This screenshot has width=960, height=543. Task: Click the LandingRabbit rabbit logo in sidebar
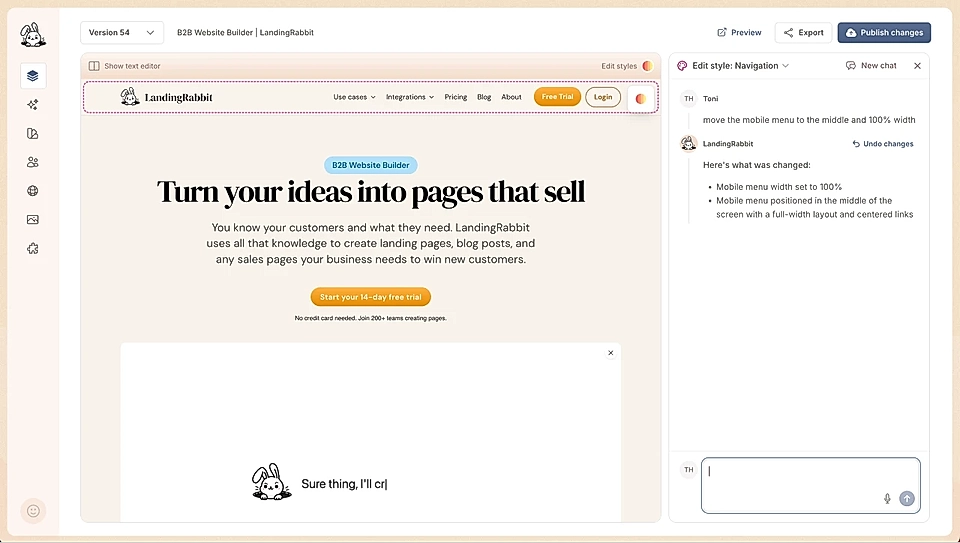33,35
